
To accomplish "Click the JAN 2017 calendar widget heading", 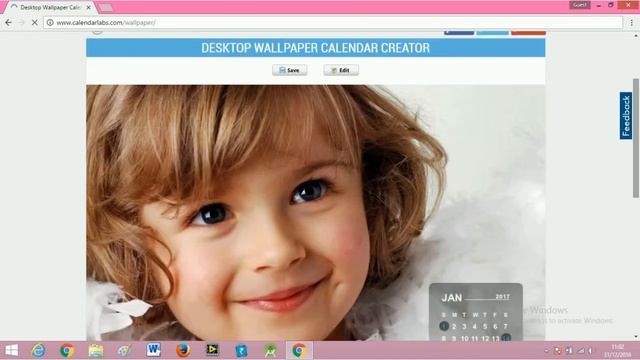I will pyautogui.click(x=476, y=298).
